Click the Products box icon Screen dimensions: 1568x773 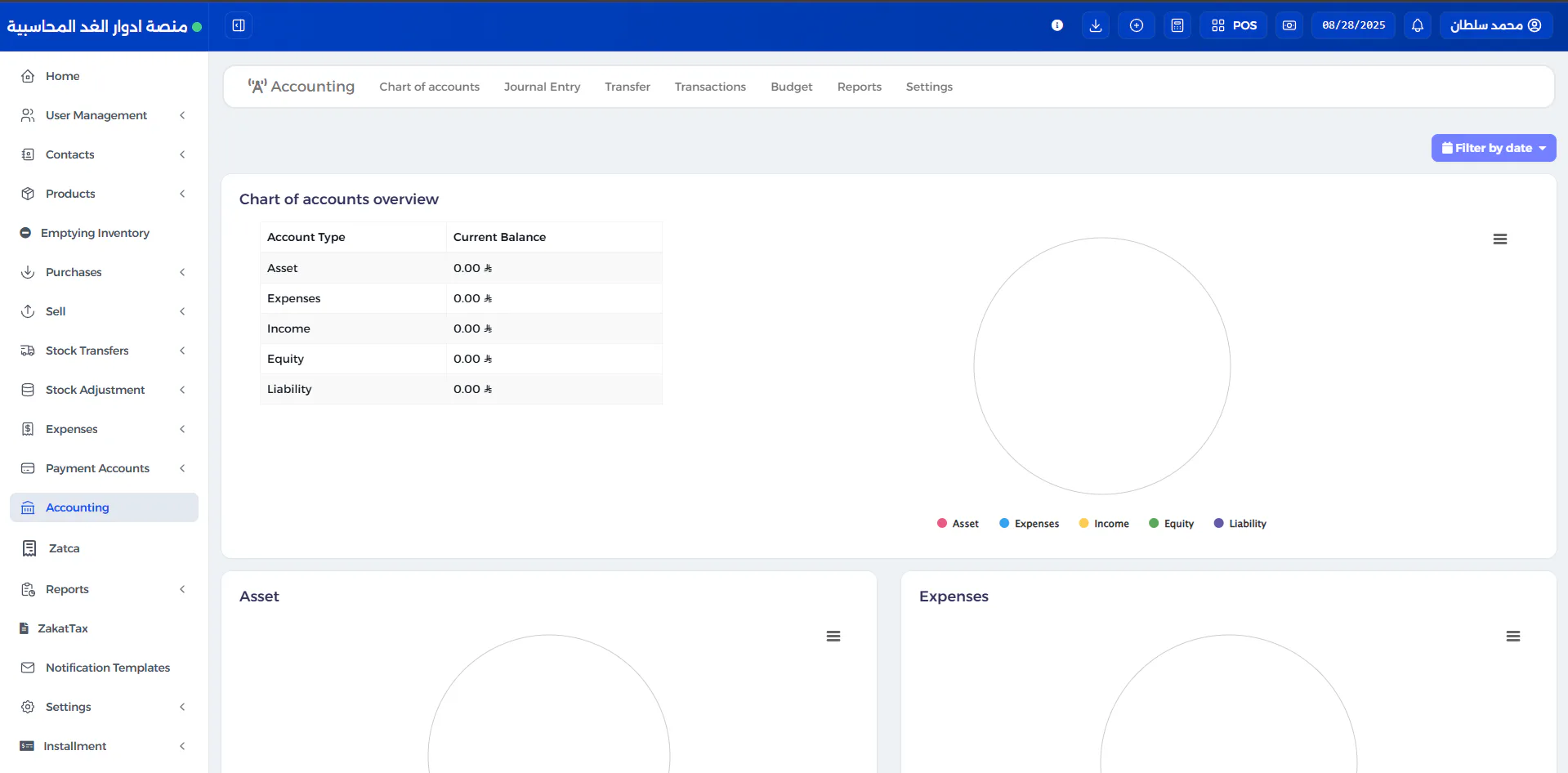[x=28, y=194]
